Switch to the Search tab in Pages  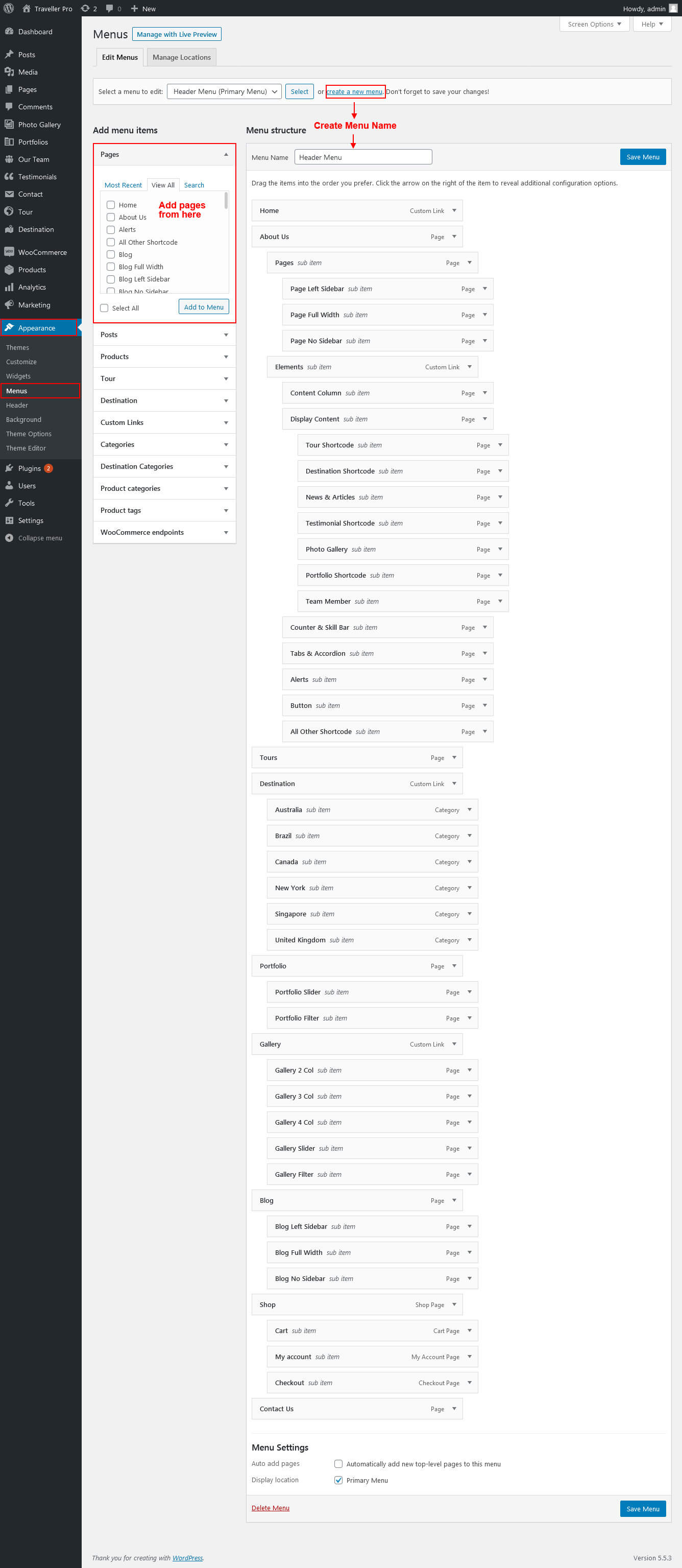[194, 185]
